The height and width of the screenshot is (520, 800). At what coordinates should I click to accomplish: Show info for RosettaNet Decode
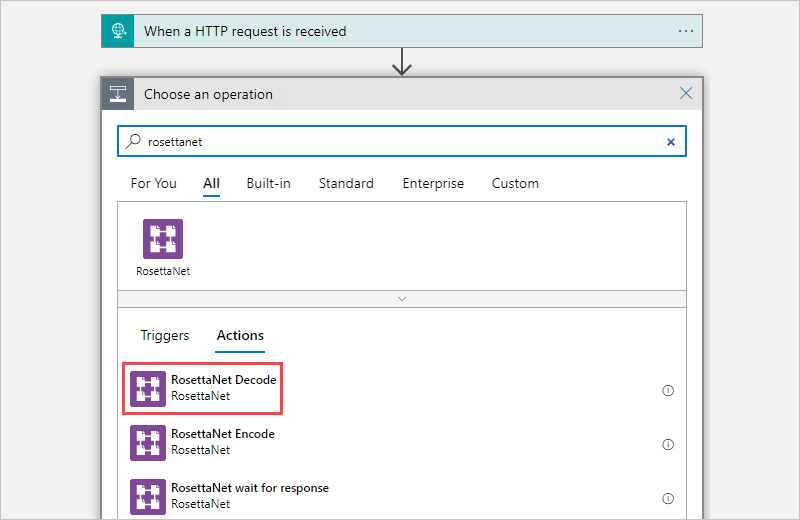point(668,390)
